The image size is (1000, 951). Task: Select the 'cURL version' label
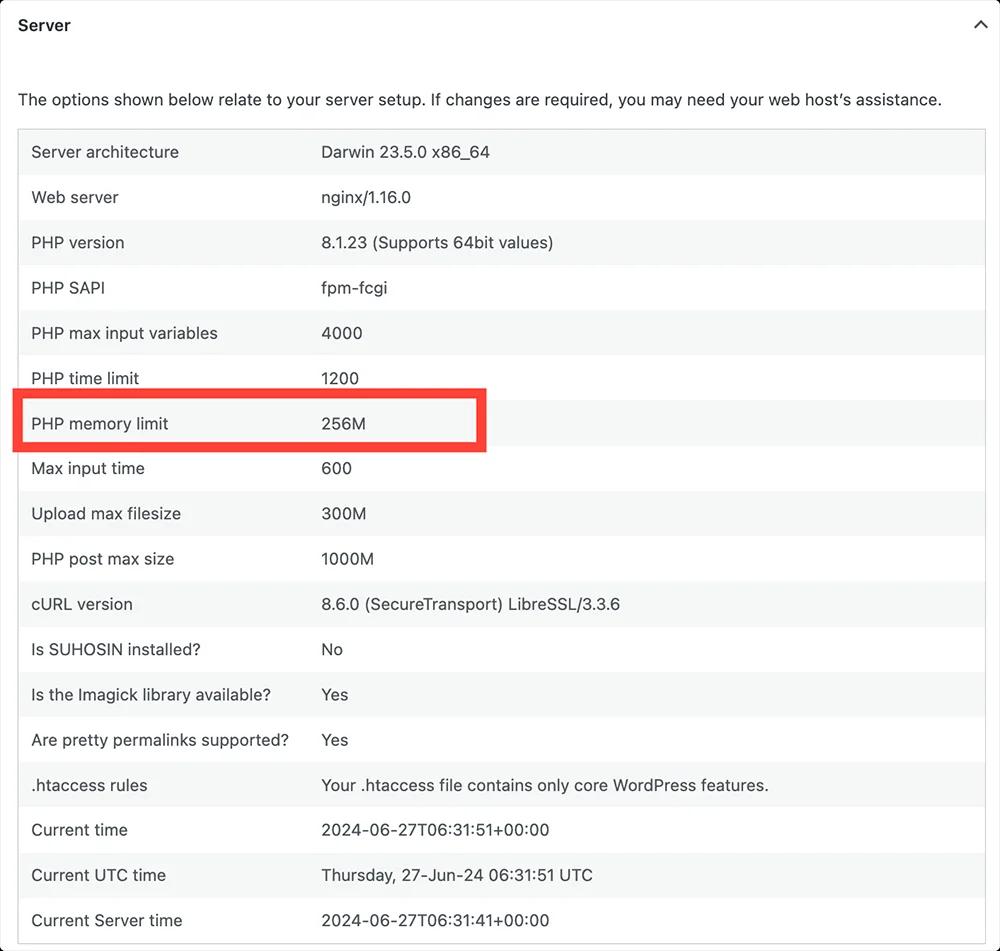(x=82, y=605)
